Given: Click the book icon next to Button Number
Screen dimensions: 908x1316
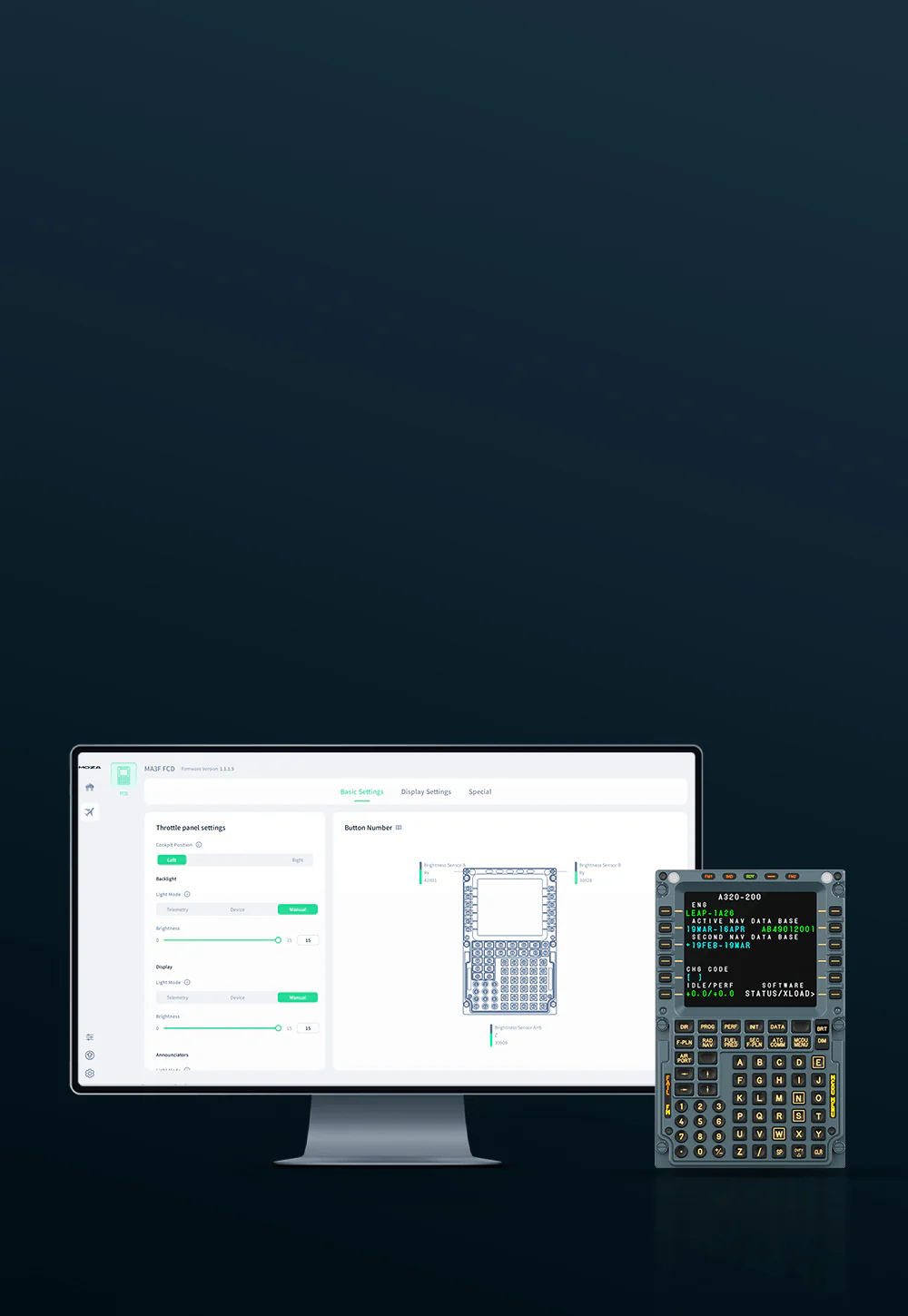Looking at the screenshot, I should point(399,828).
